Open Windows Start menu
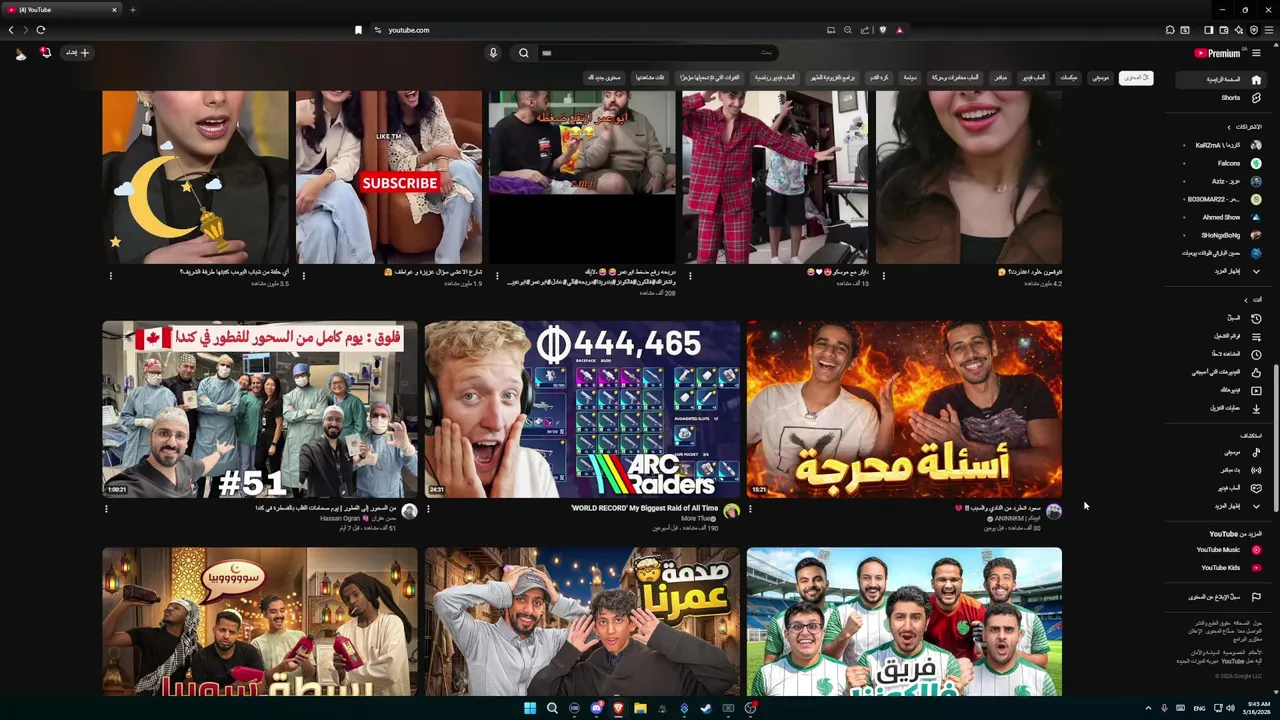The width and height of the screenshot is (1280, 720). point(529,708)
